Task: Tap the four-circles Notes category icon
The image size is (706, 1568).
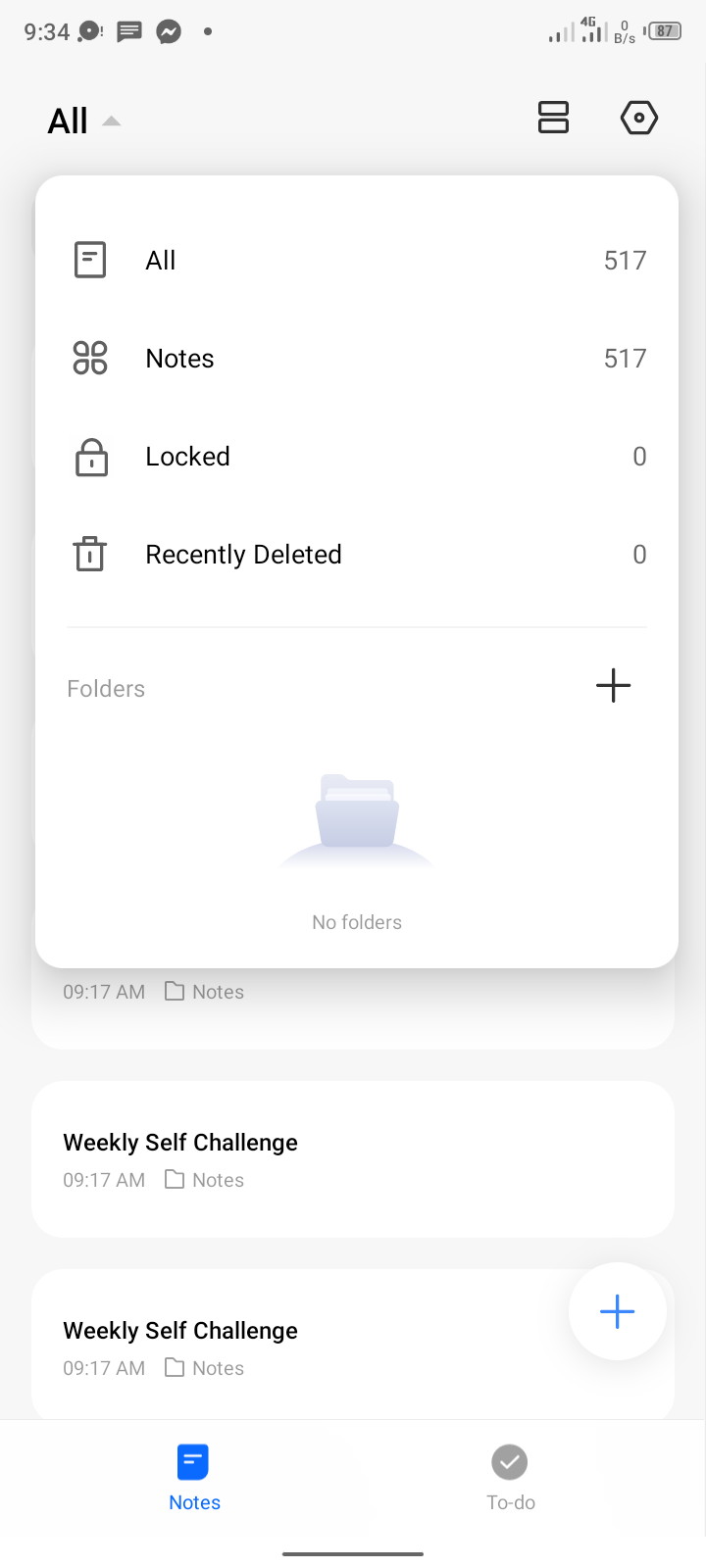Action: [90, 359]
